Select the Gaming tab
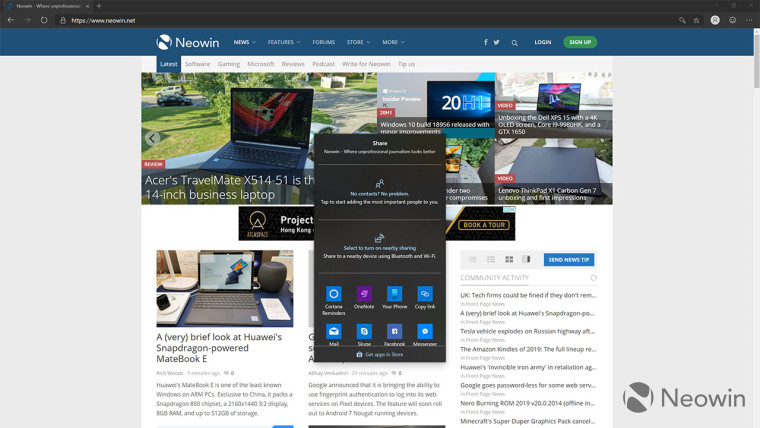 pos(229,64)
